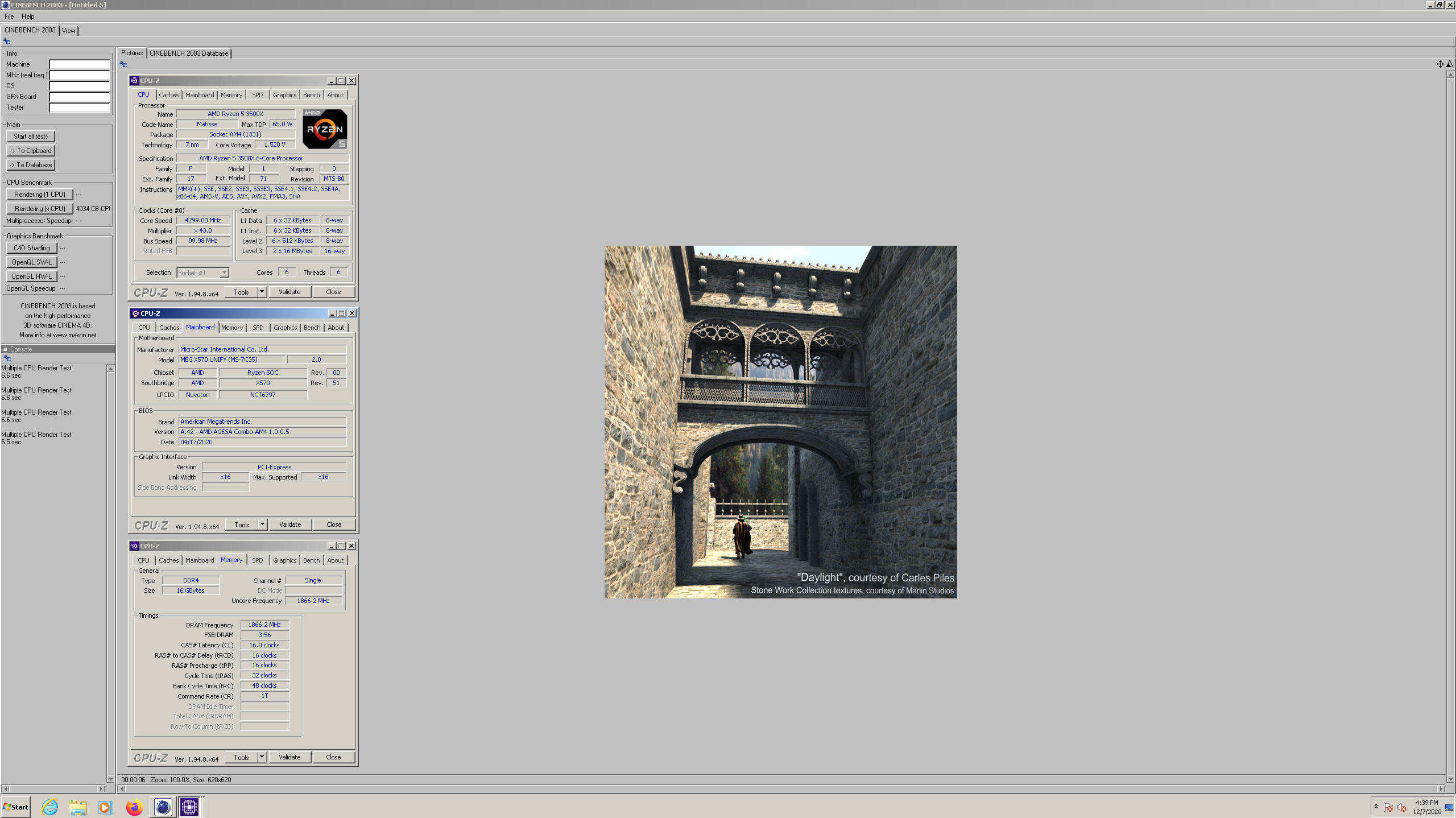
Task: Open File Explorer folder icon in taskbar
Action: 78,807
